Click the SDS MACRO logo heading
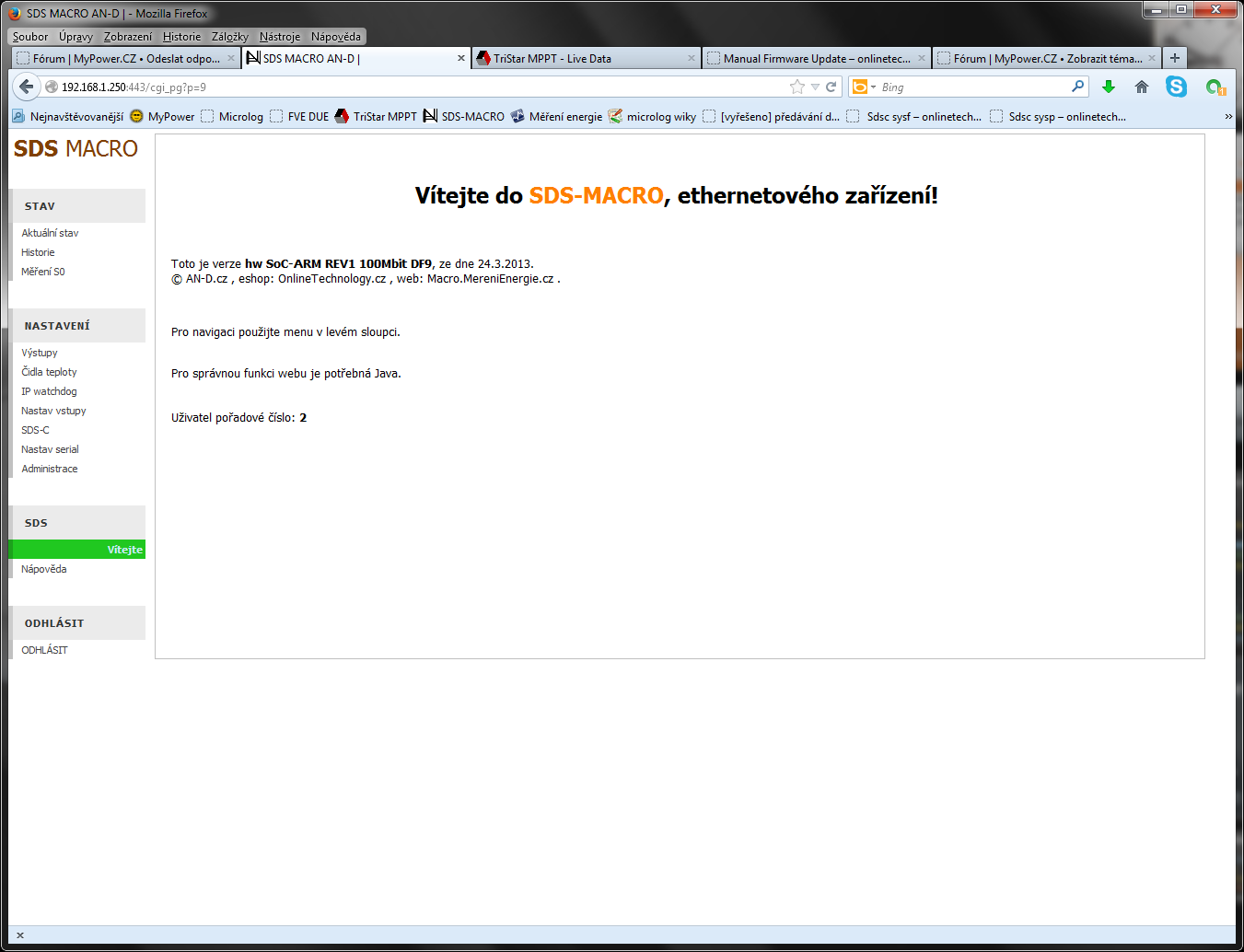The height and width of the screenshot is (952, 1244). (76, 148)
